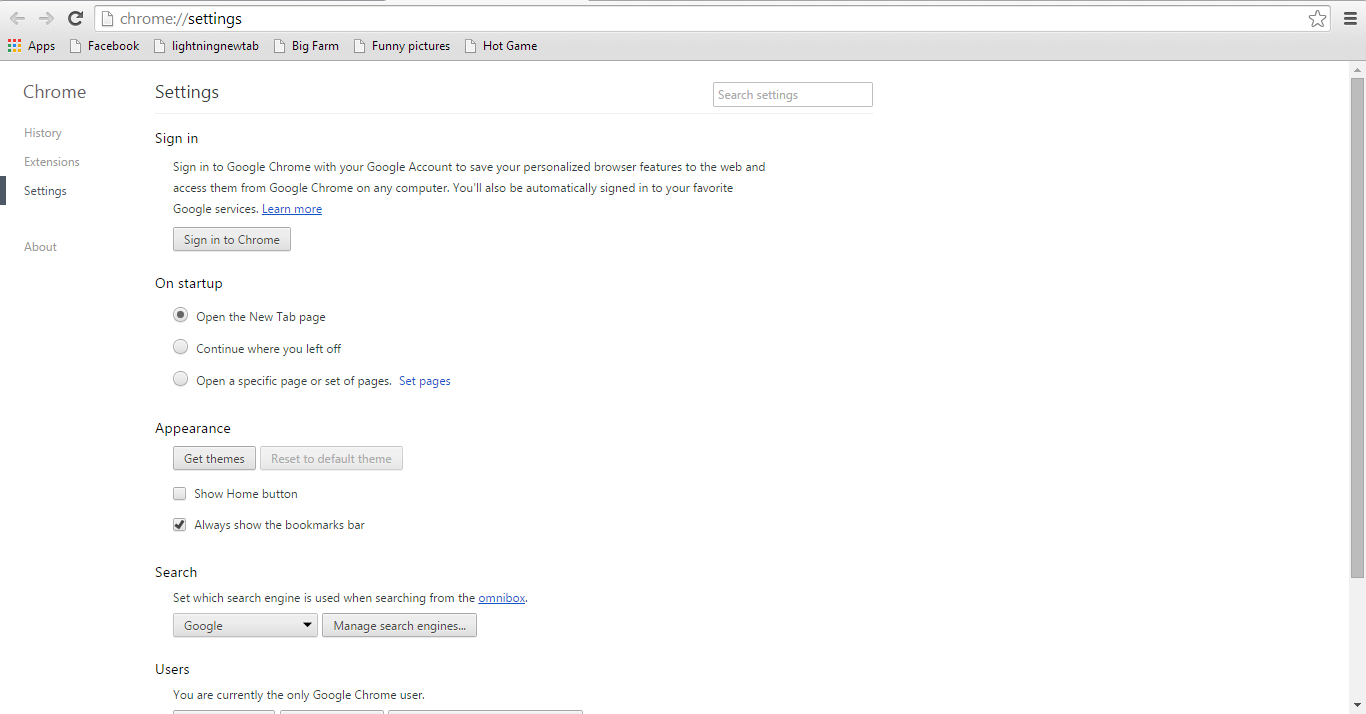Click the browser Back arrow

[x=17, y=18]
